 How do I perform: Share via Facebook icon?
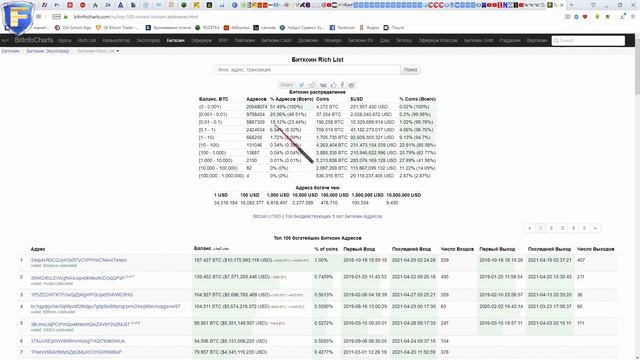coord(342,85)
